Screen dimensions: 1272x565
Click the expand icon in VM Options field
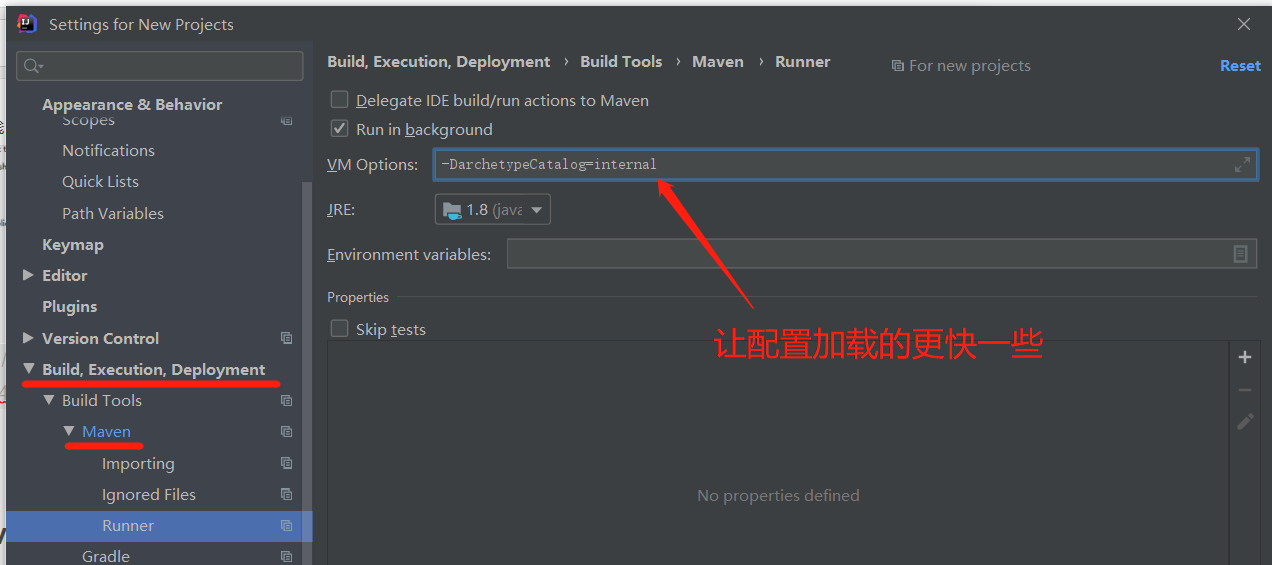pyautogui.click(x=1242, y=164)
